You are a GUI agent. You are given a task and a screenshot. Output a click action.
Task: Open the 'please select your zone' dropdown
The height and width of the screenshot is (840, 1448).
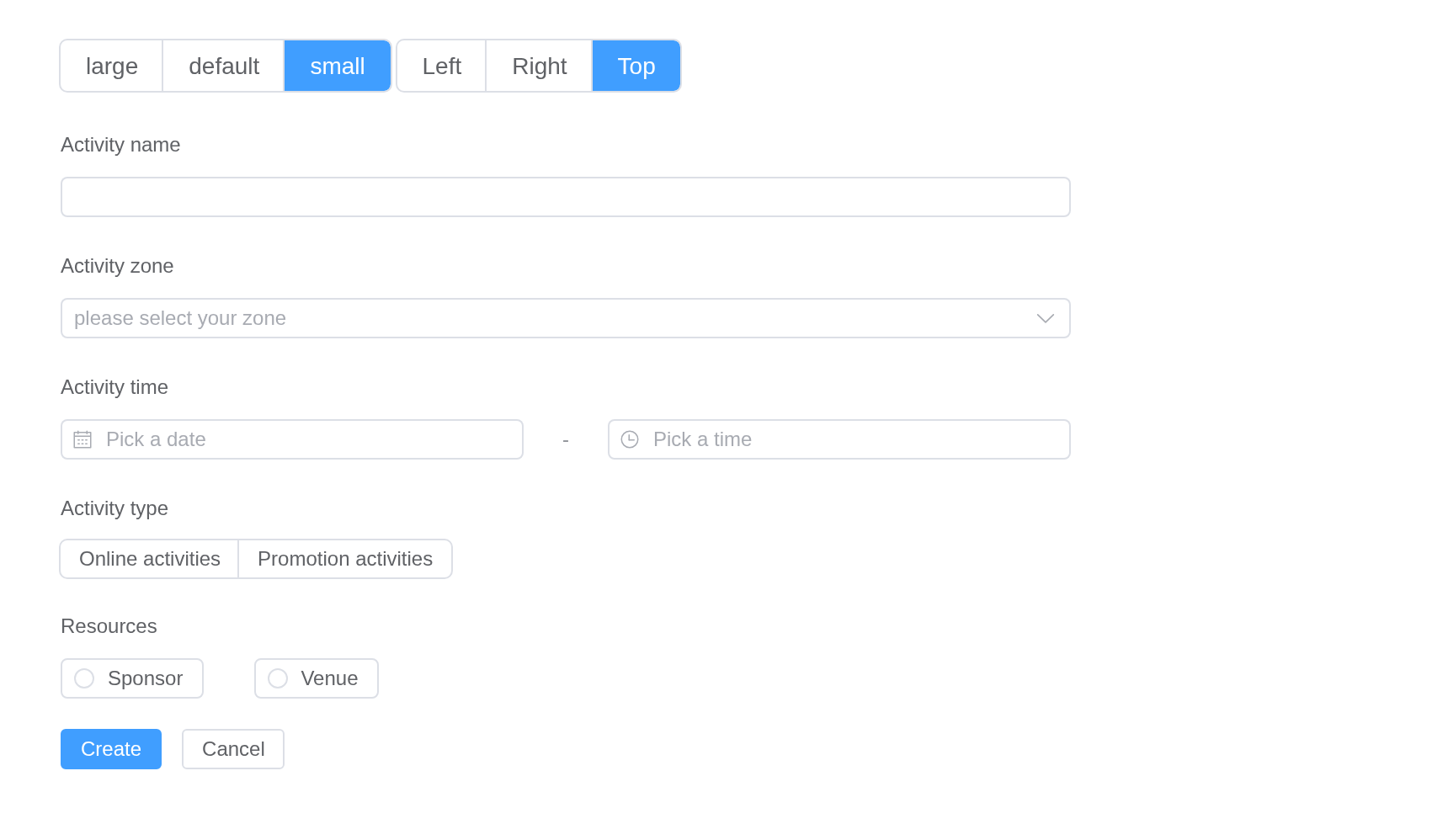tap(566, 318)
